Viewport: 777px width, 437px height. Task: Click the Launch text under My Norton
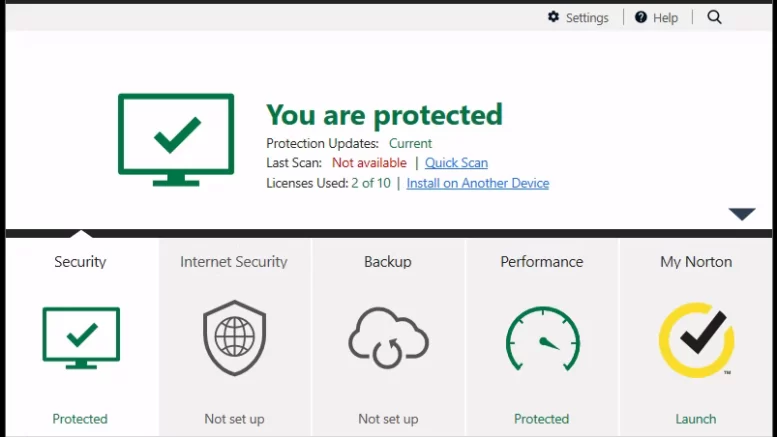(696, 419)
